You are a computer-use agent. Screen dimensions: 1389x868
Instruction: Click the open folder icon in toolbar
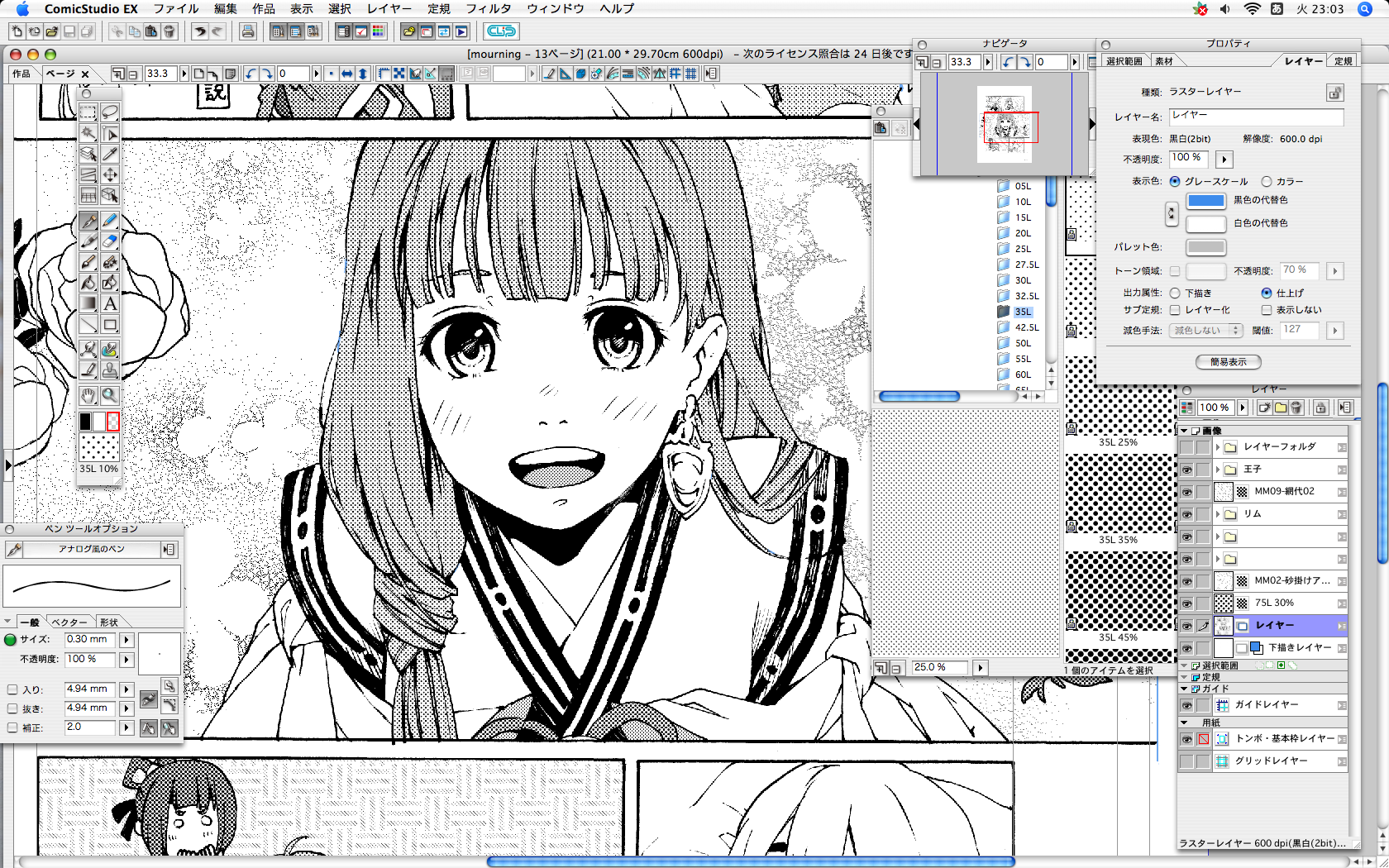click(x=52, y=31)
